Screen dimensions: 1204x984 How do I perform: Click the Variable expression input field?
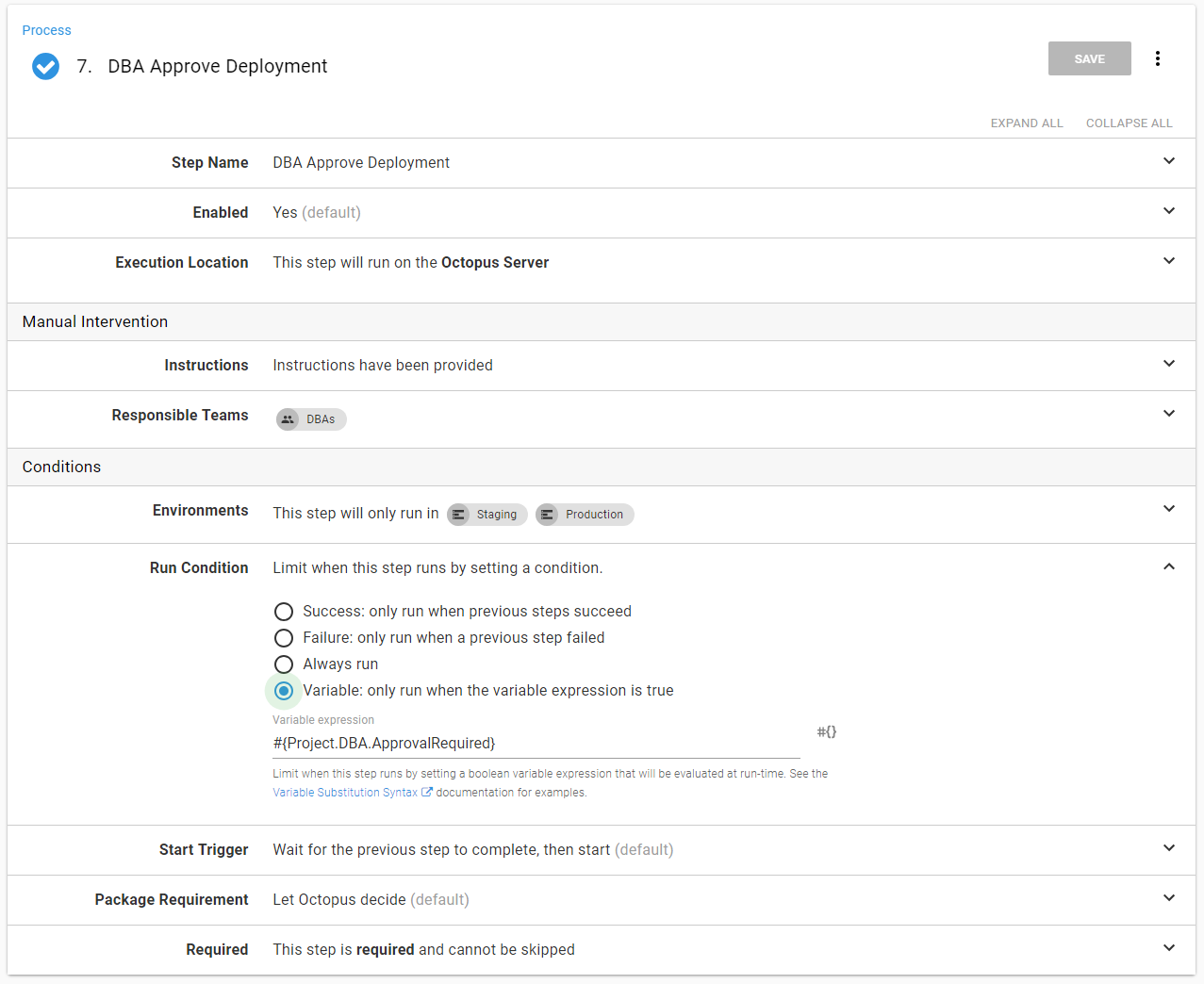pyautogui.click(x=536, y=744)
